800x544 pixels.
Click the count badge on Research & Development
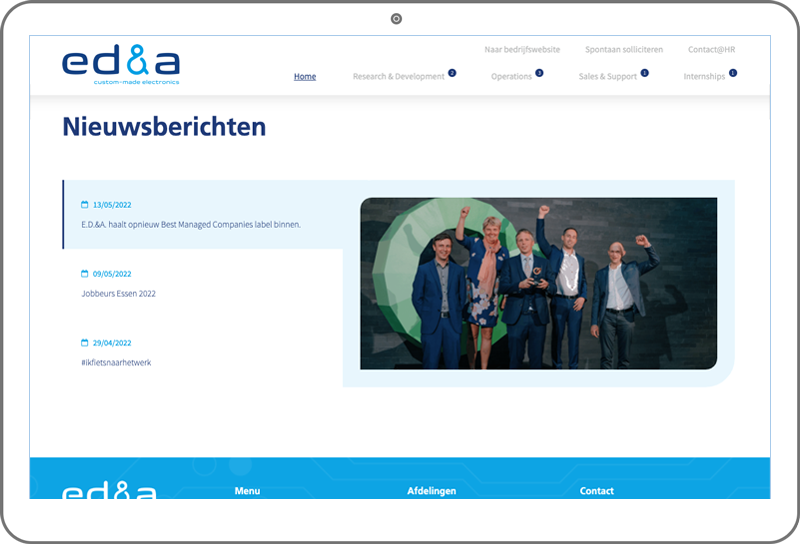(x=452, y=73)
